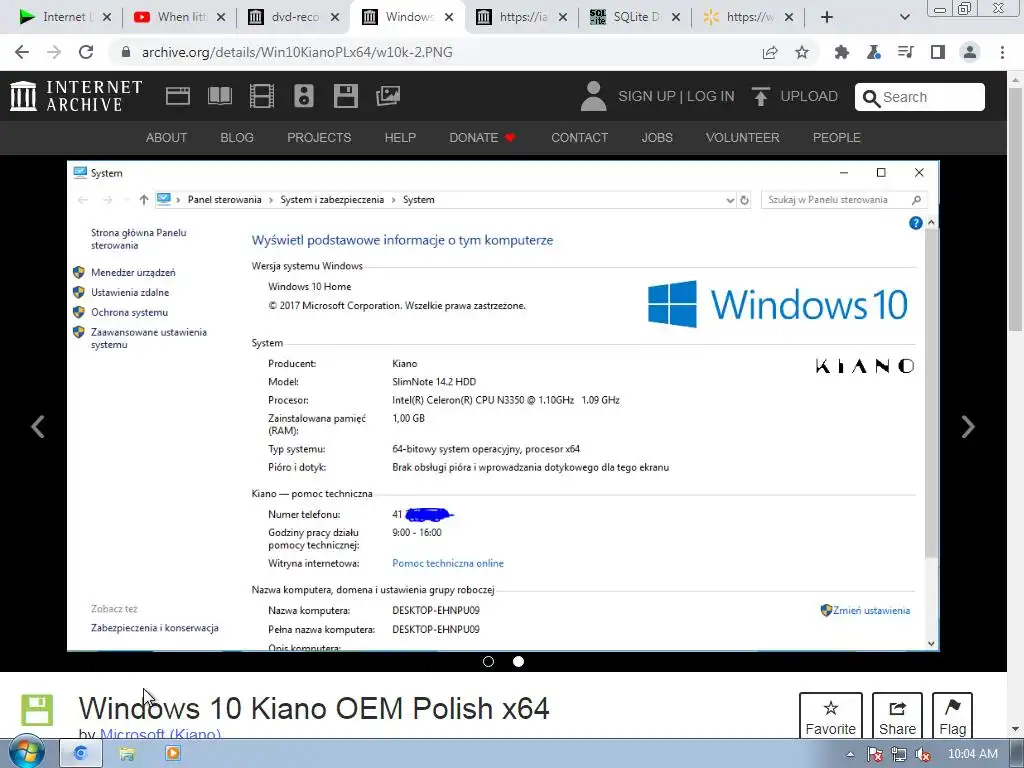The image size is (1024, 768).
Task: Click the DONATE link
Action: coord(482,138)
